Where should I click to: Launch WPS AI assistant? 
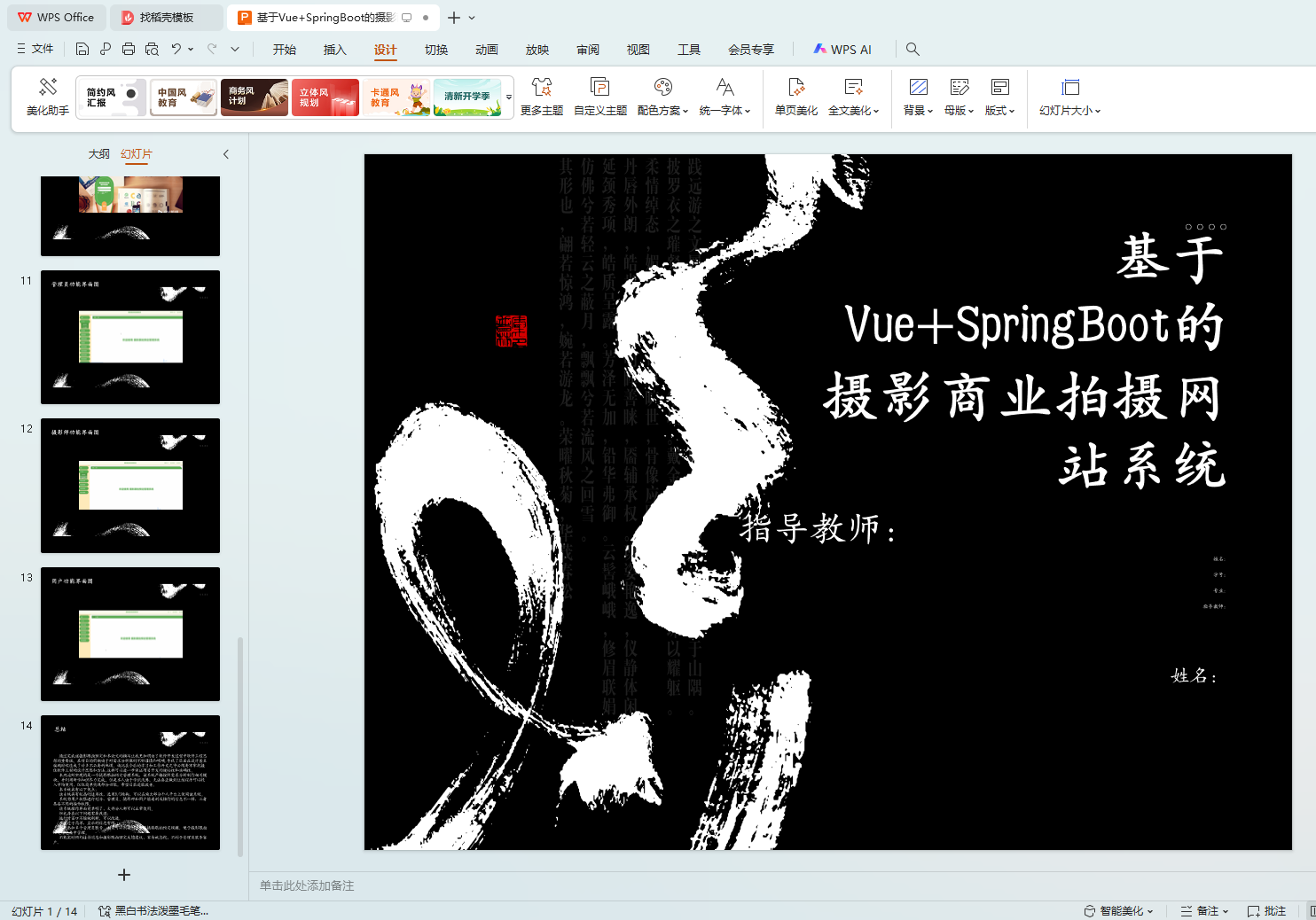click(x=842, y=50)
